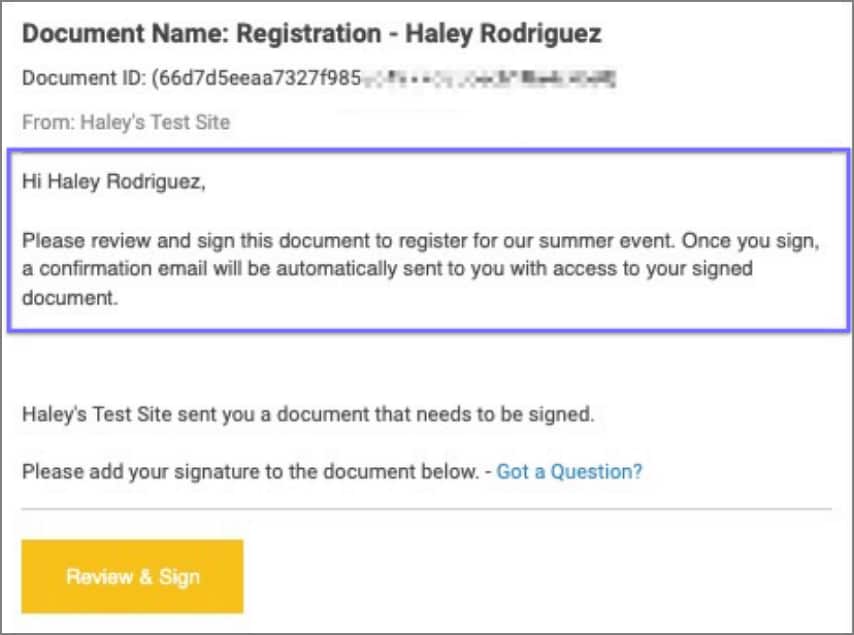
Task: Click the Review & Sign button label text
Action: tap(131, 576)
